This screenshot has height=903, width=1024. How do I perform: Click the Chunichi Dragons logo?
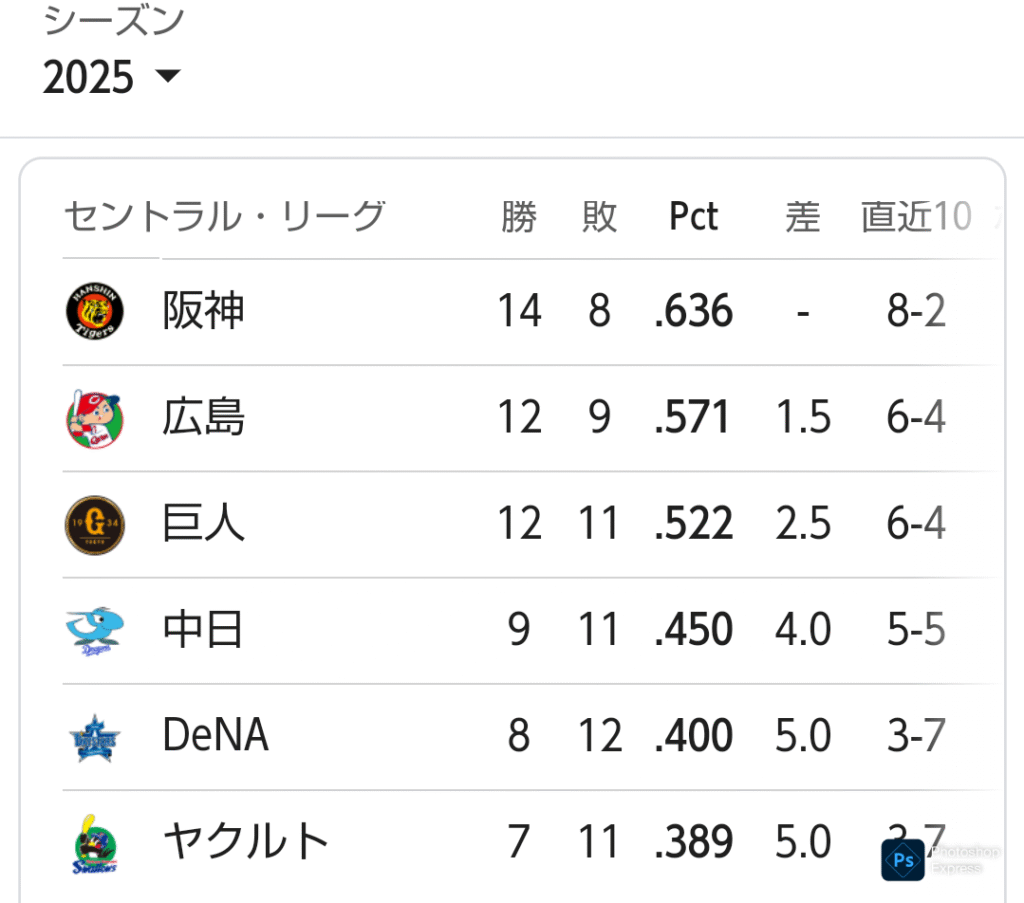tap(95, 631)
